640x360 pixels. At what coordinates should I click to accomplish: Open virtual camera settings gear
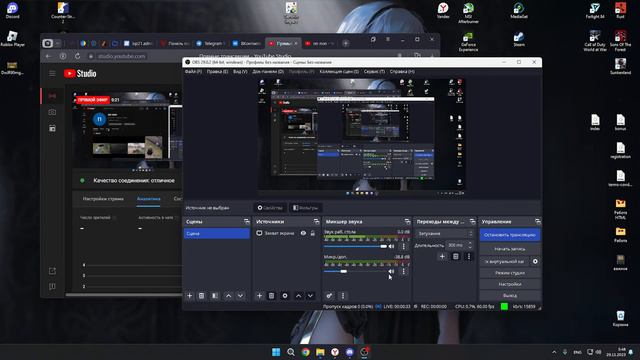535,261
